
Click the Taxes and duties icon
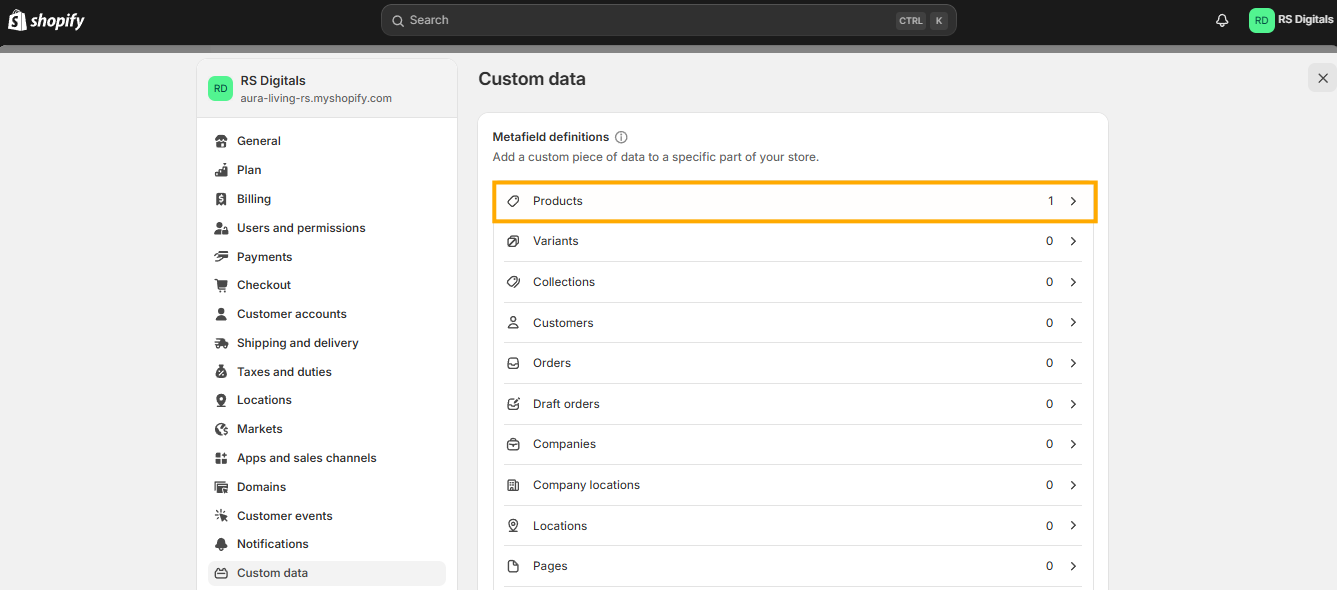point(221,372)
